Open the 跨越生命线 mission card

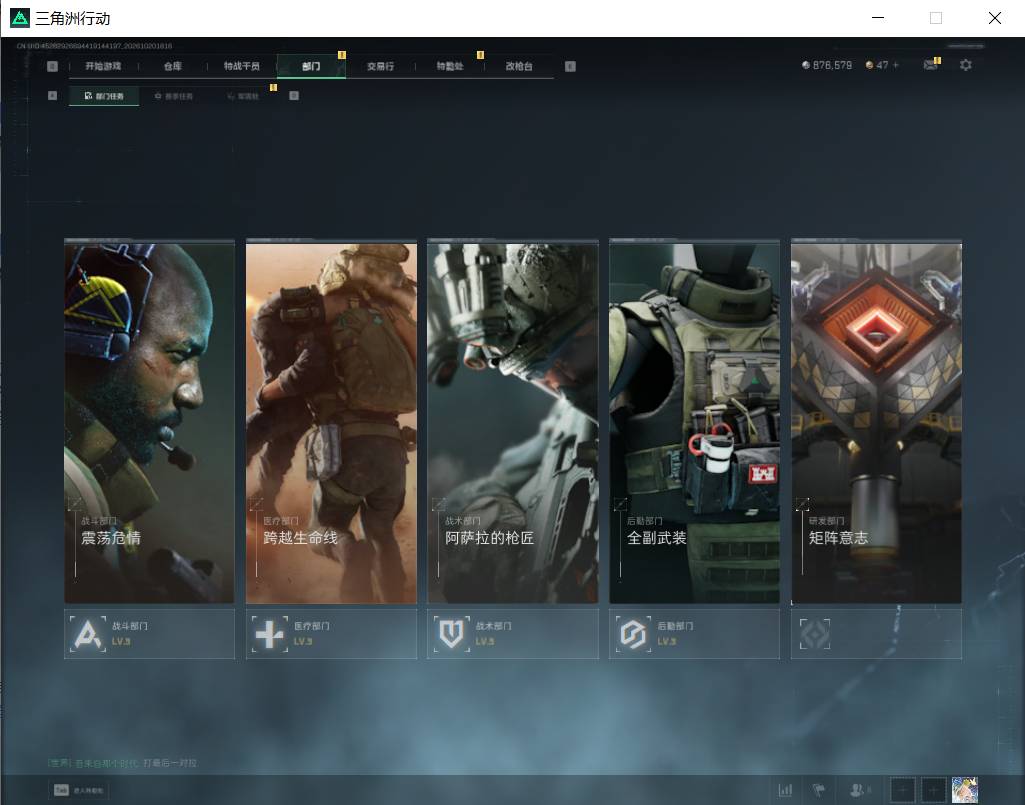click(331, 422)
